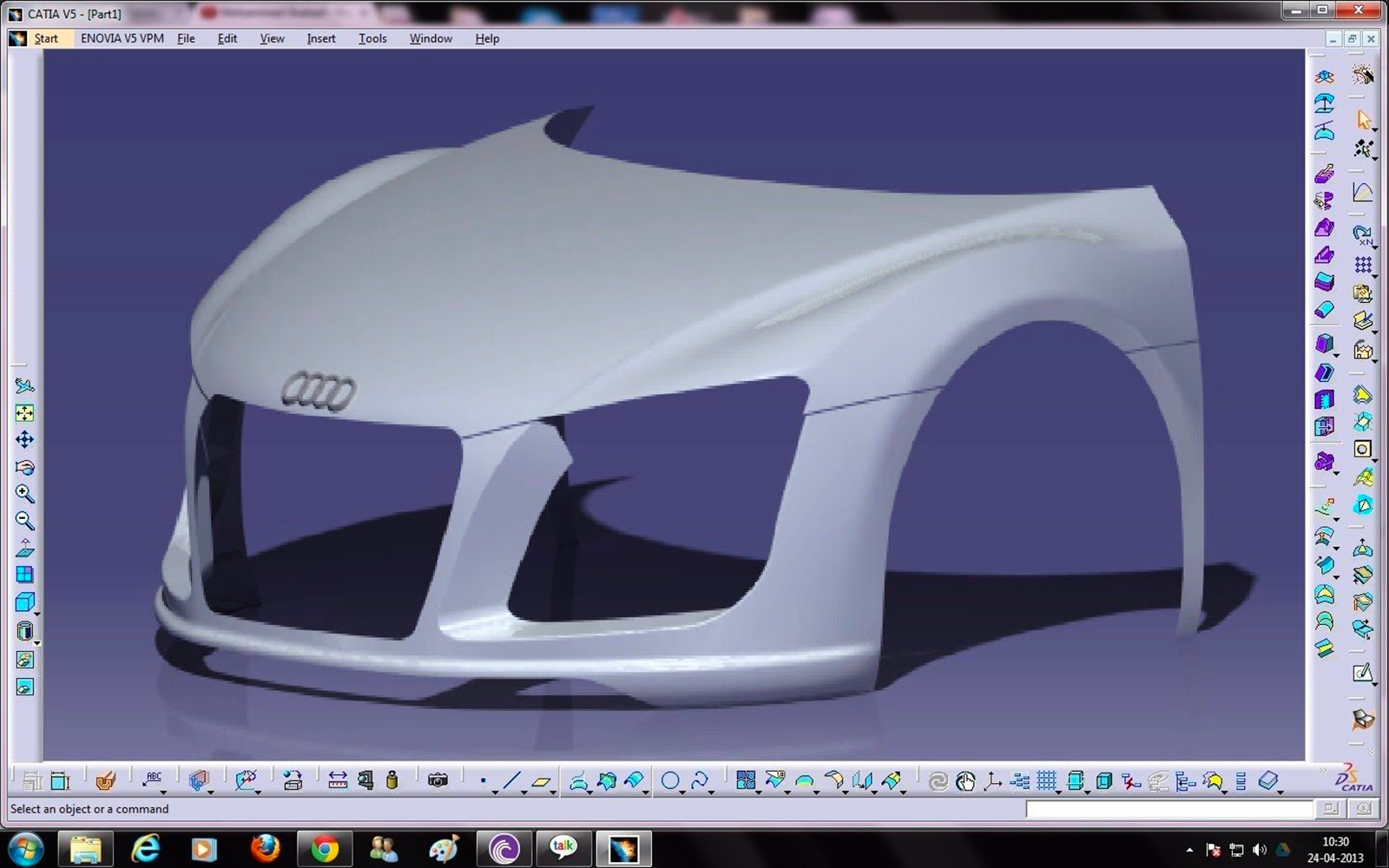Expand the render style flyout arrow

coord(36,644)
